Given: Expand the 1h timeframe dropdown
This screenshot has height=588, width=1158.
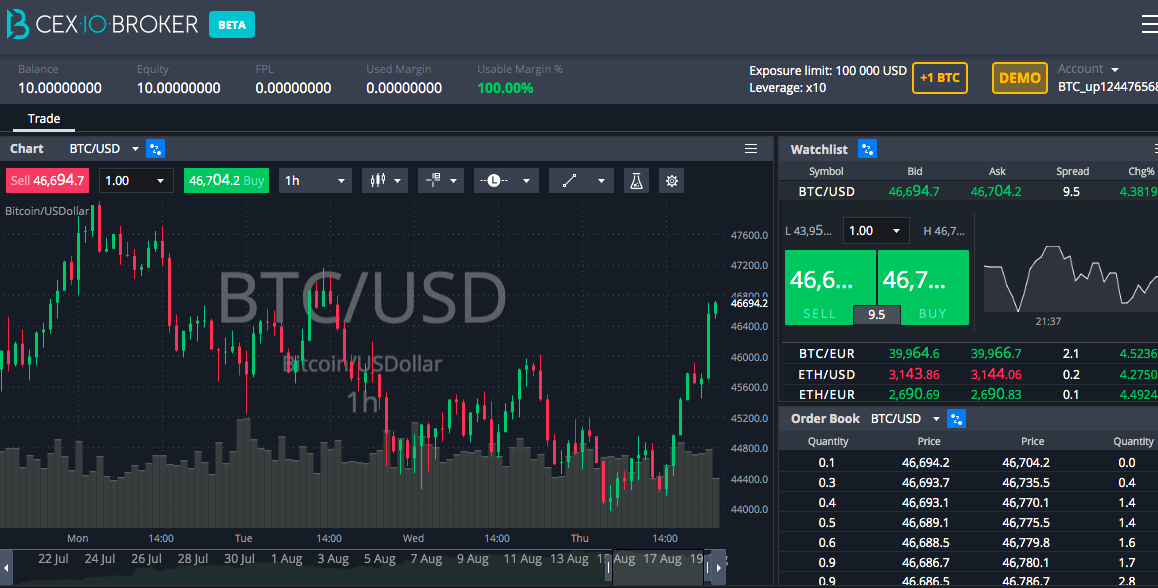Looking at the screenshot, I should [314, 181].
